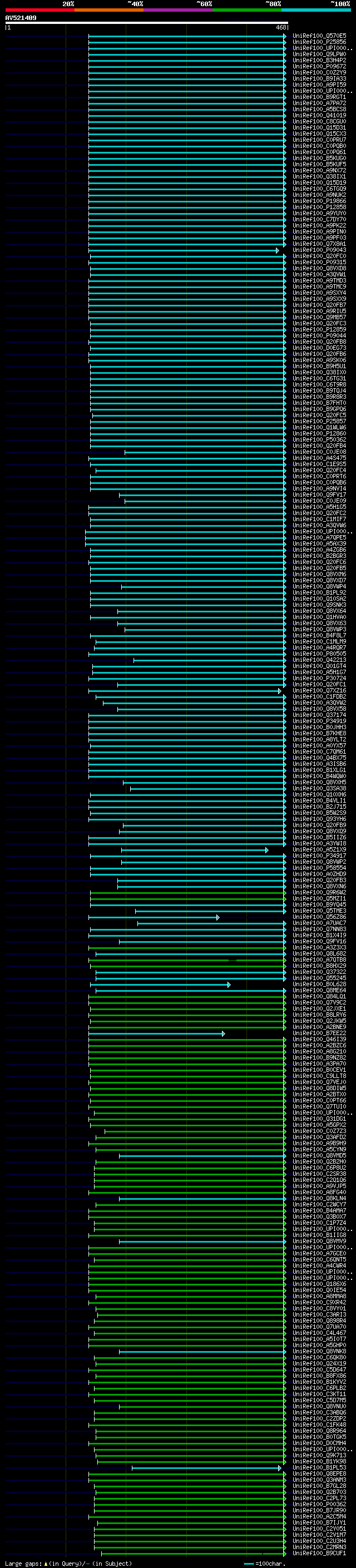The image size is (356, 1568).
Task: Click the orange ~40% identity legend segment
Action: point(109,10)
